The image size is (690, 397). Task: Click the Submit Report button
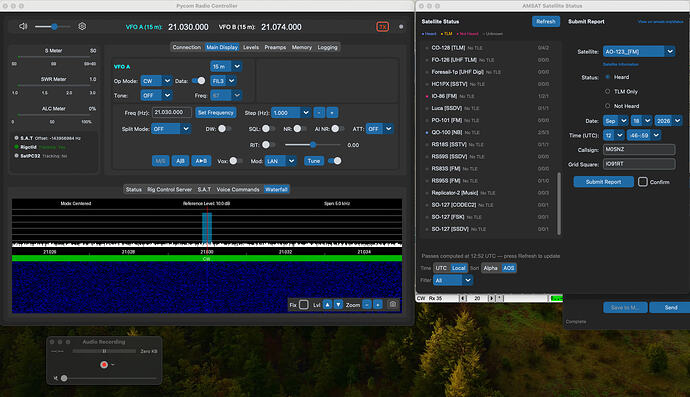click(603, 182)
